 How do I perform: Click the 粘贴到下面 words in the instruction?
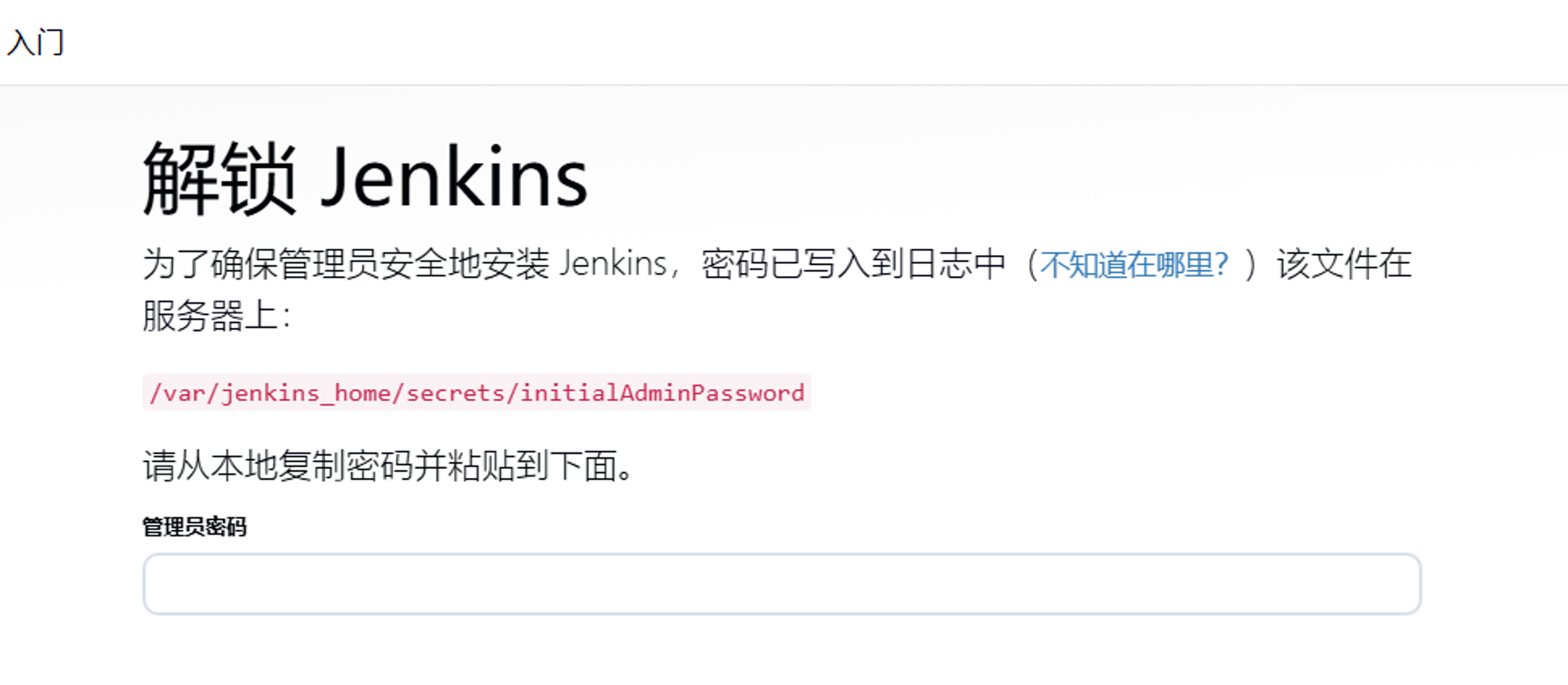click(532, 465)
